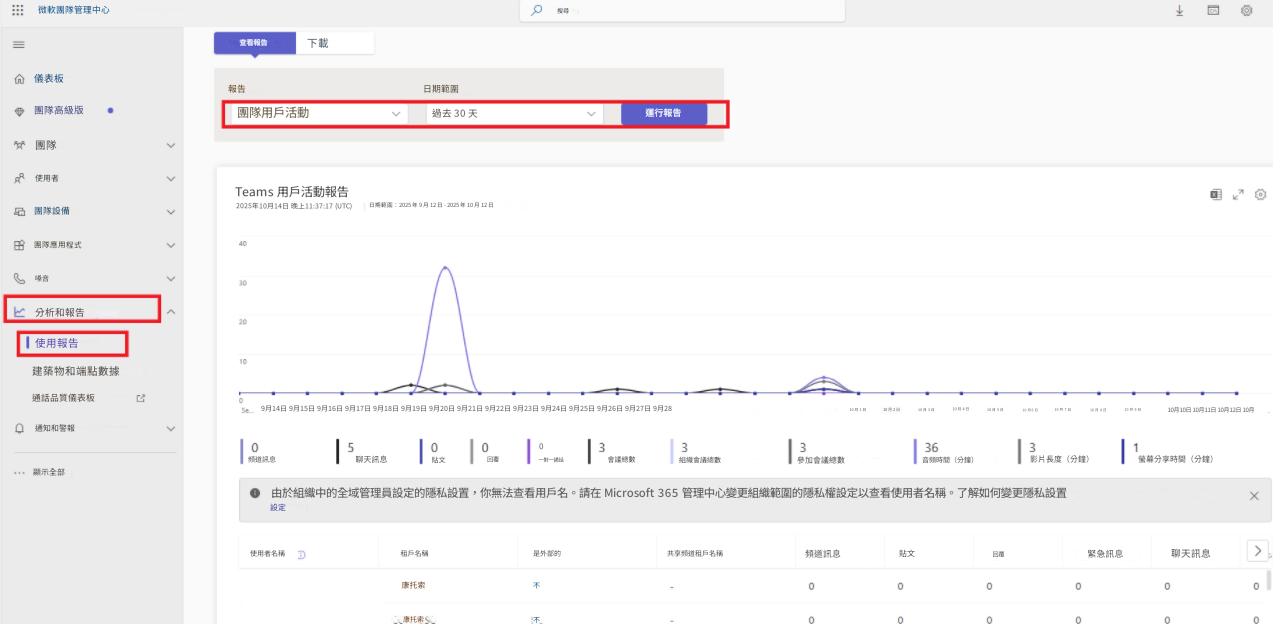Open the 日期範圍 dropdown showing 過去 30 天
The image size is (1273, 624).
(x=514, y=113)
